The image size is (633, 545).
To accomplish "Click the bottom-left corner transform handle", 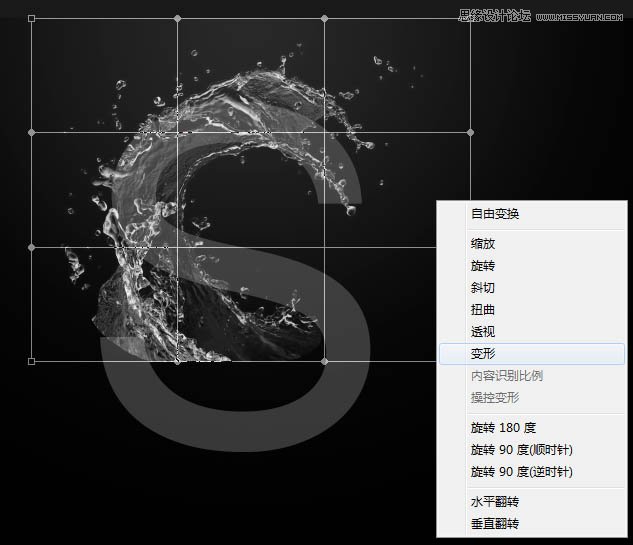I will click(x=32, y=361).
